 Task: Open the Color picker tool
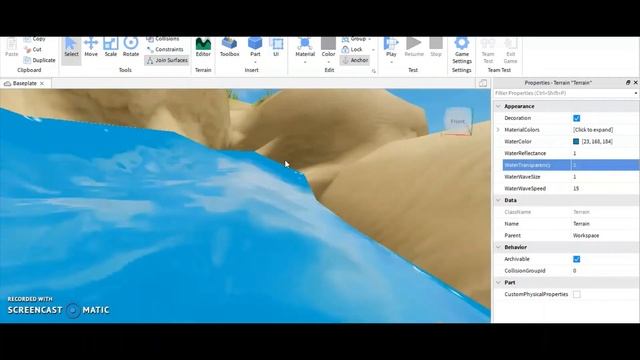click(328, 47)
